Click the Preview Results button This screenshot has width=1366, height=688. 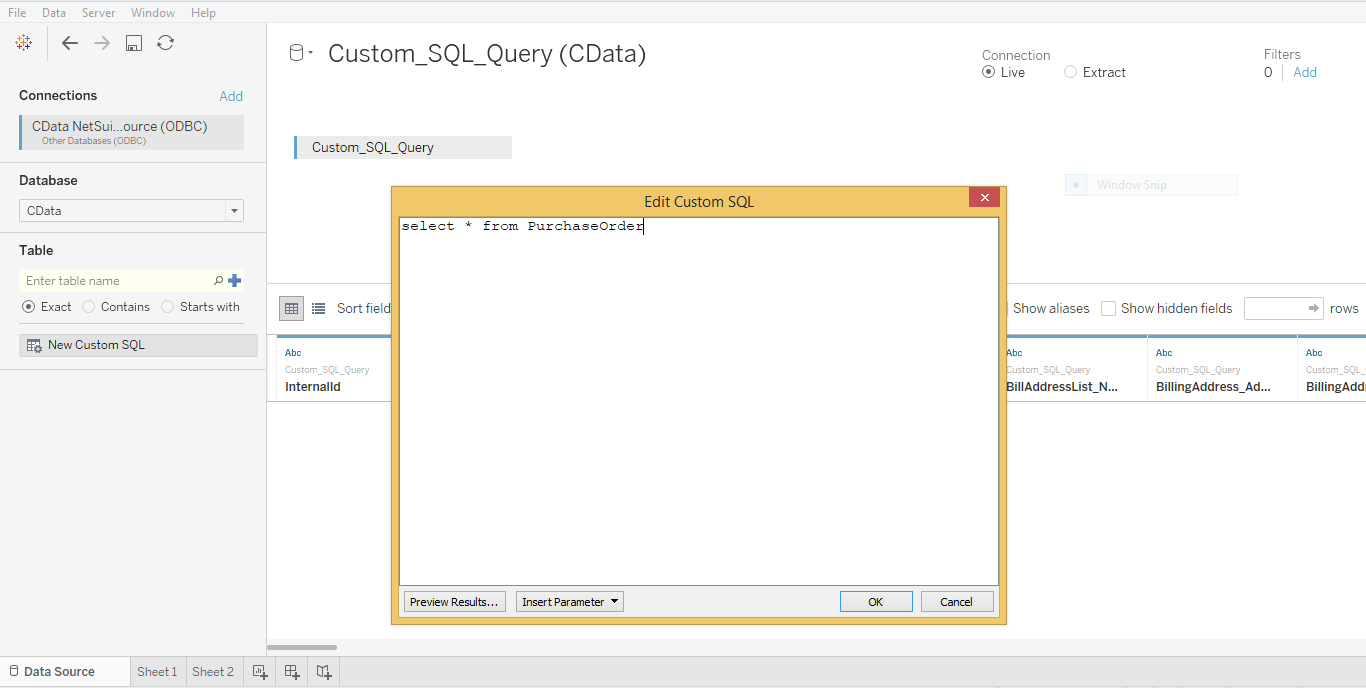point(454,601)
